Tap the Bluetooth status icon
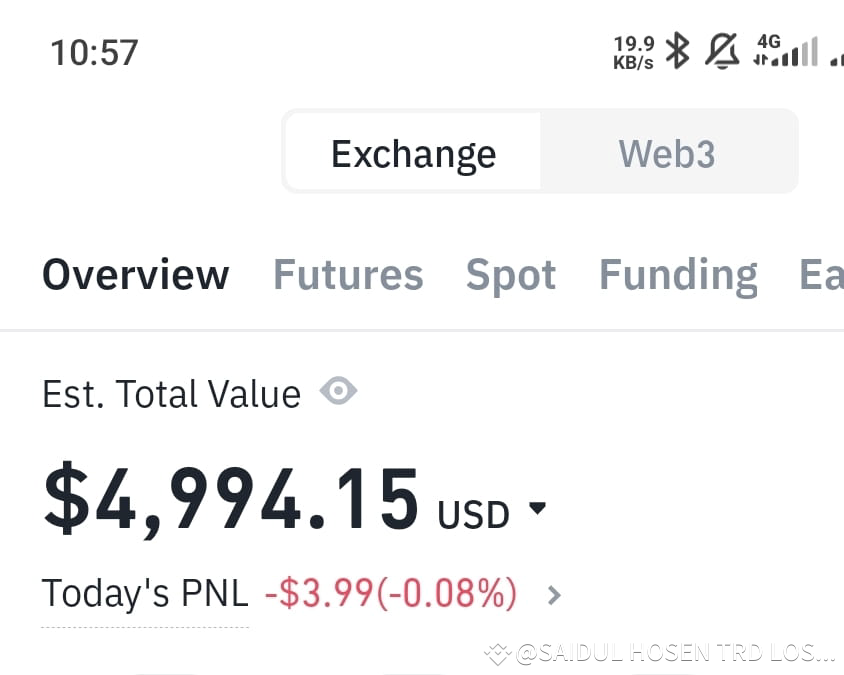844x675 pixels. click(678, 50)
